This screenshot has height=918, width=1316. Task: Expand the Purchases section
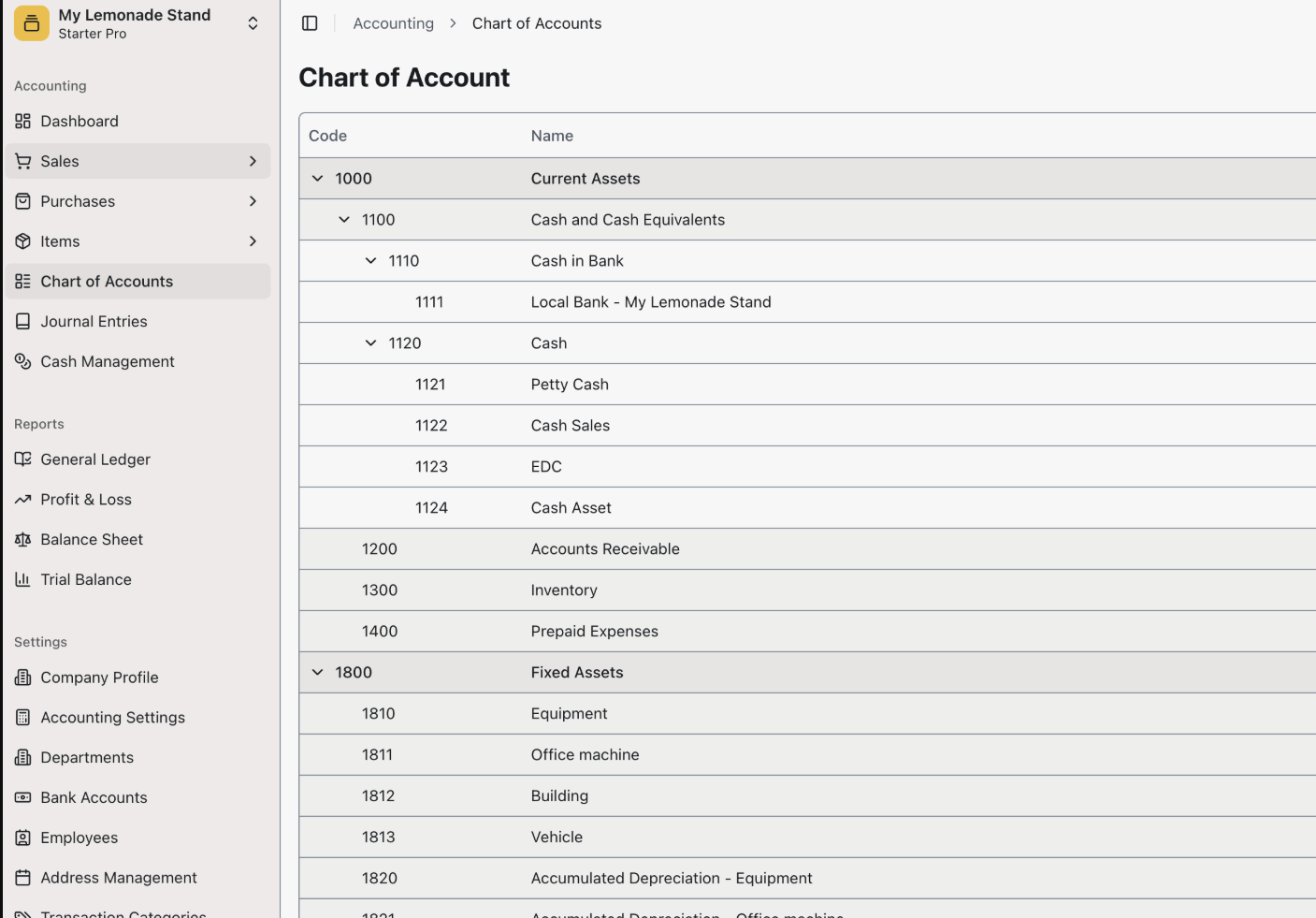click(x=253, y=200)
